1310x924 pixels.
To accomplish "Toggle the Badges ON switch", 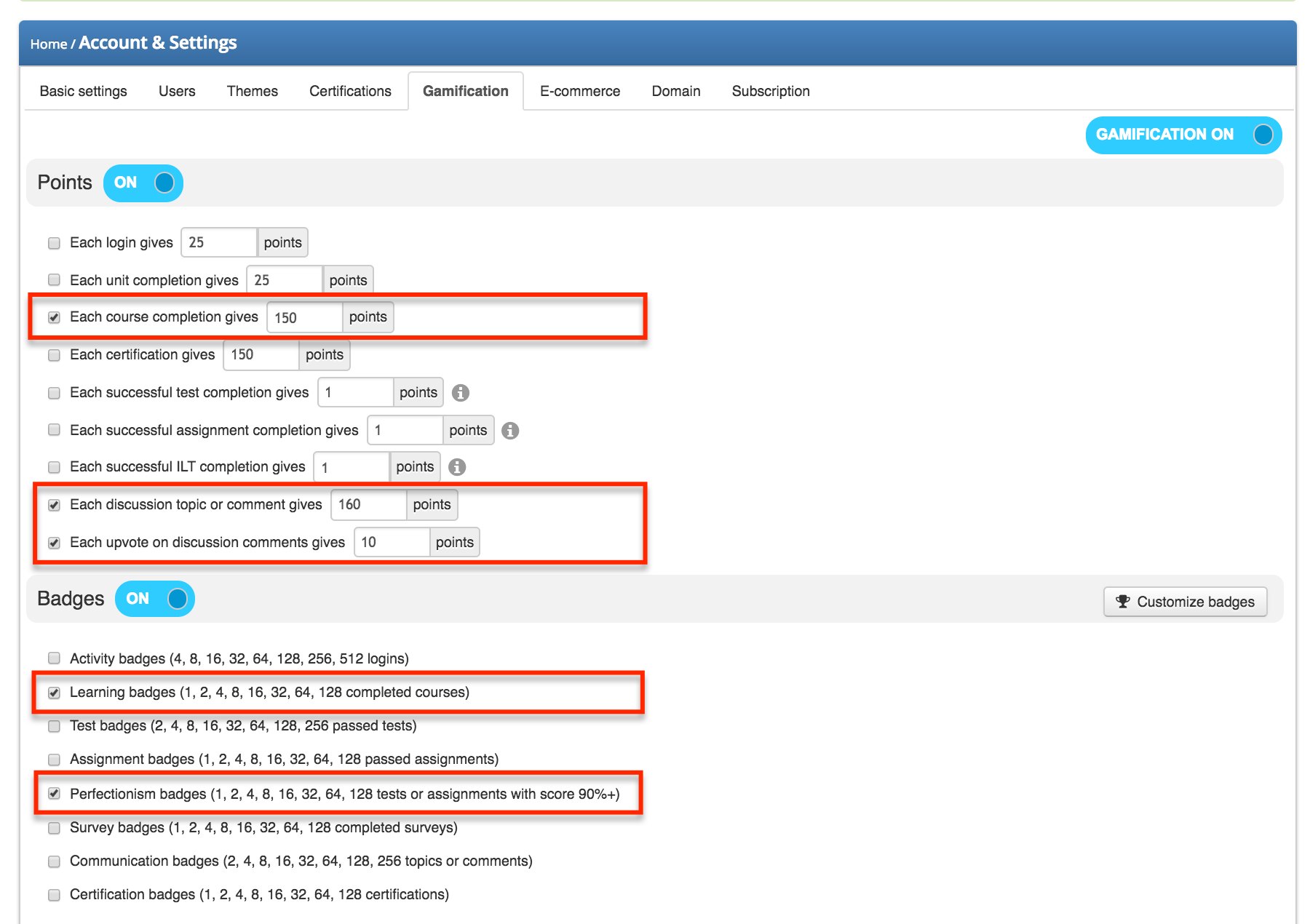I will [155, 599].
